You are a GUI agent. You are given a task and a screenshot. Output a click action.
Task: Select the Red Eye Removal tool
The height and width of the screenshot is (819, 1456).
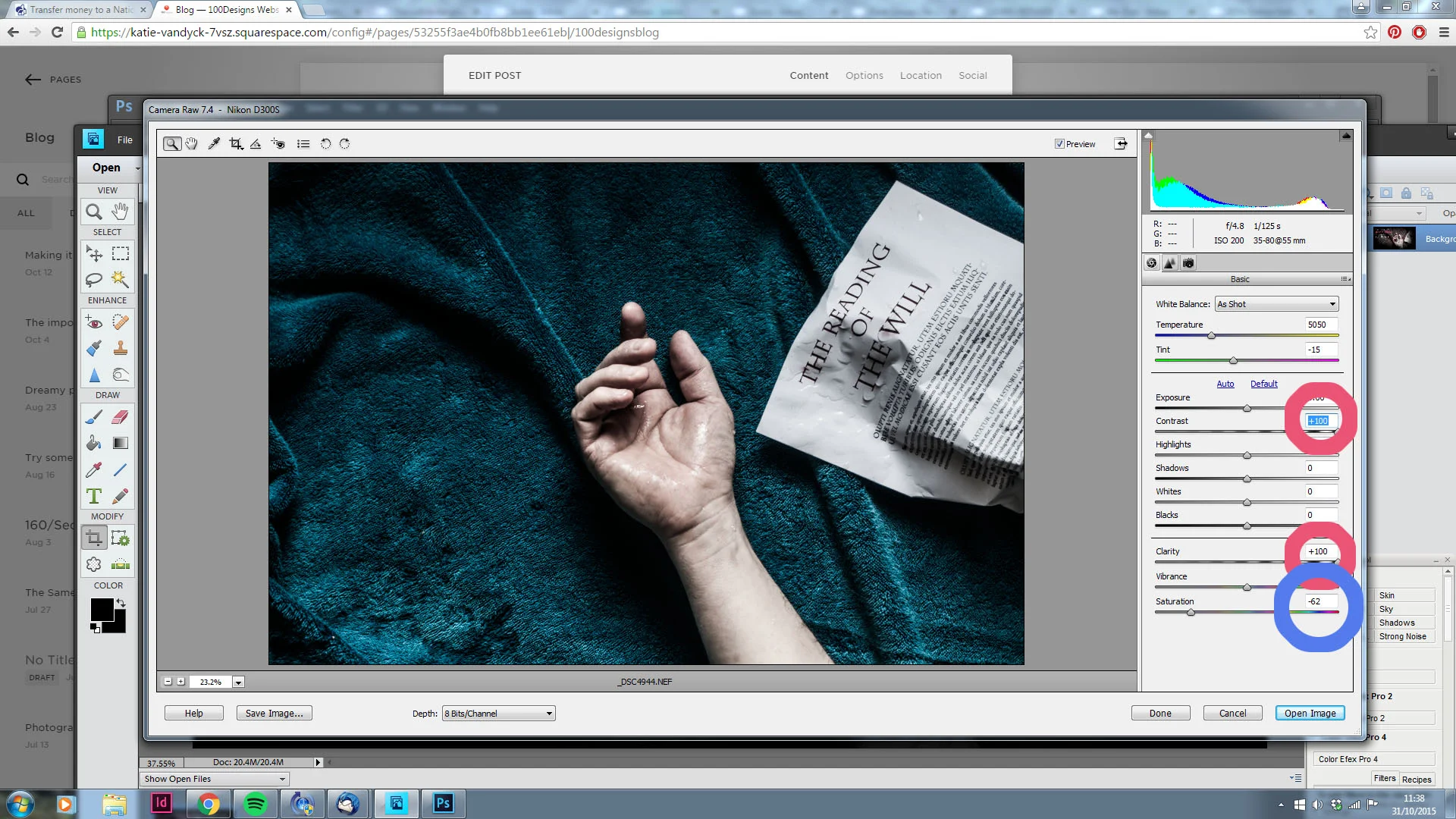pyautogui.click(x=278, y=143)
